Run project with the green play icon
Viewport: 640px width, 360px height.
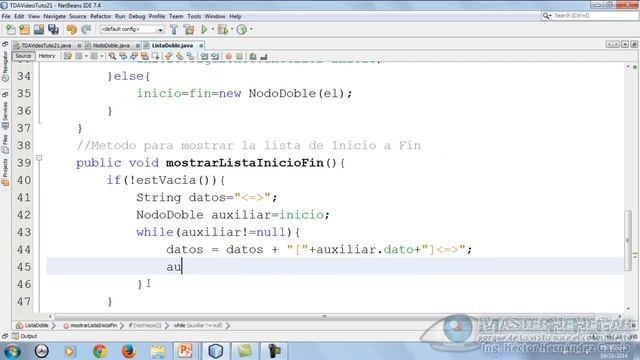[x=204, y=29]
